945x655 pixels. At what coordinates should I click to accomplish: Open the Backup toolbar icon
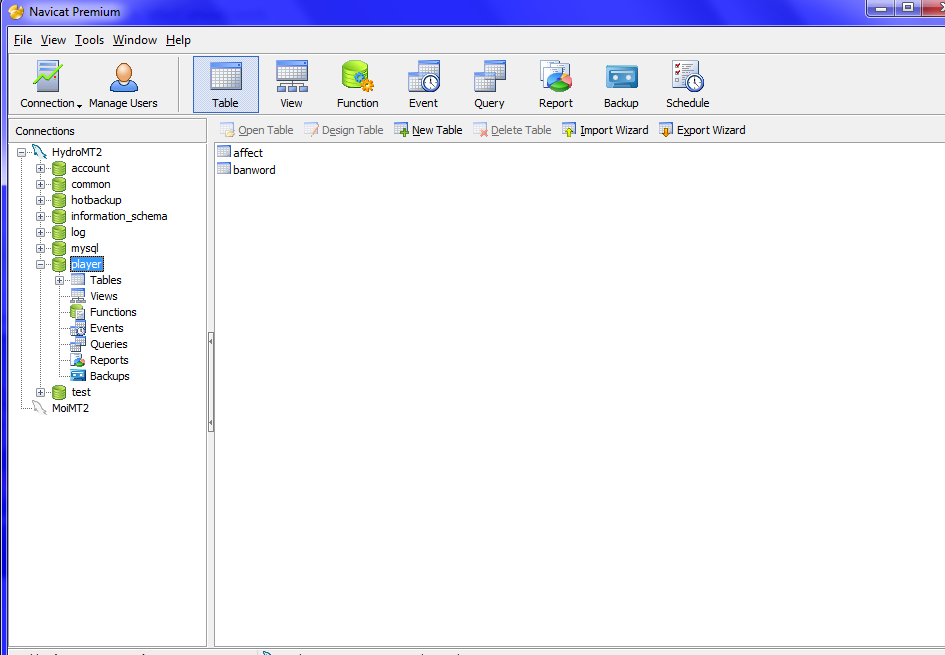pos(621,77)
